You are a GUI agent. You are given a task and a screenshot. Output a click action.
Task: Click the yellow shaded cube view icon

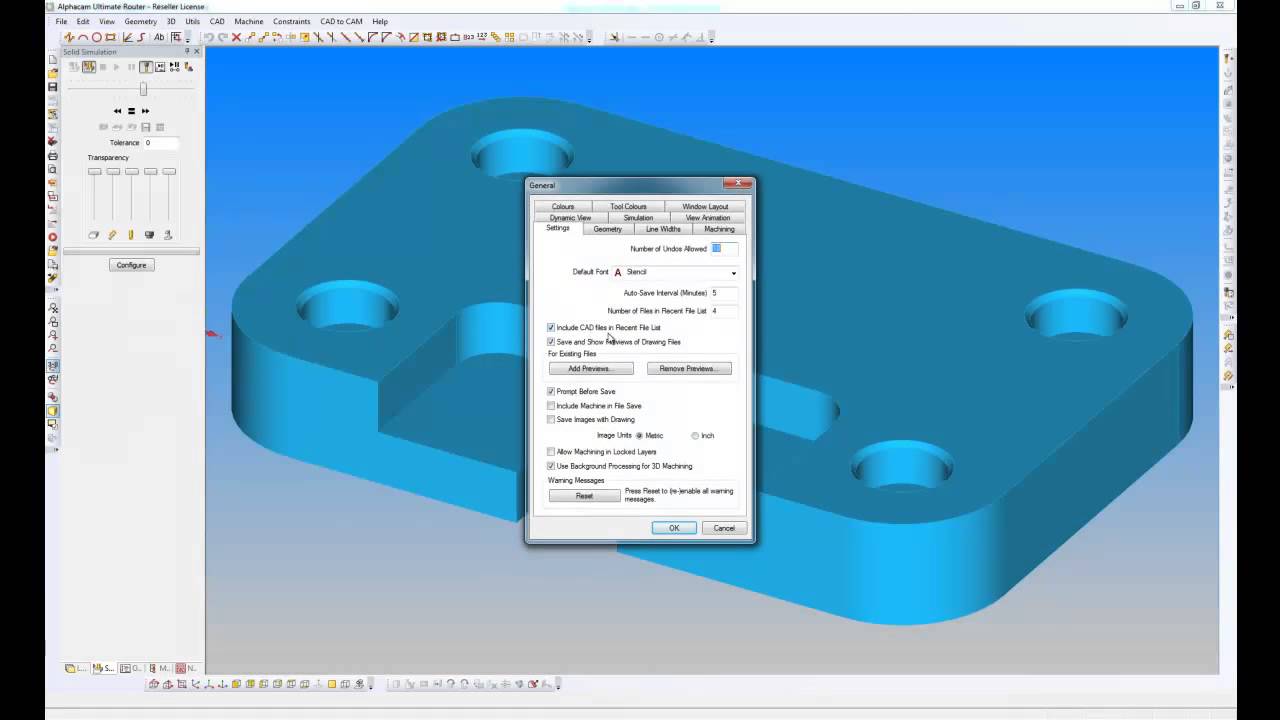pos(52,411)
